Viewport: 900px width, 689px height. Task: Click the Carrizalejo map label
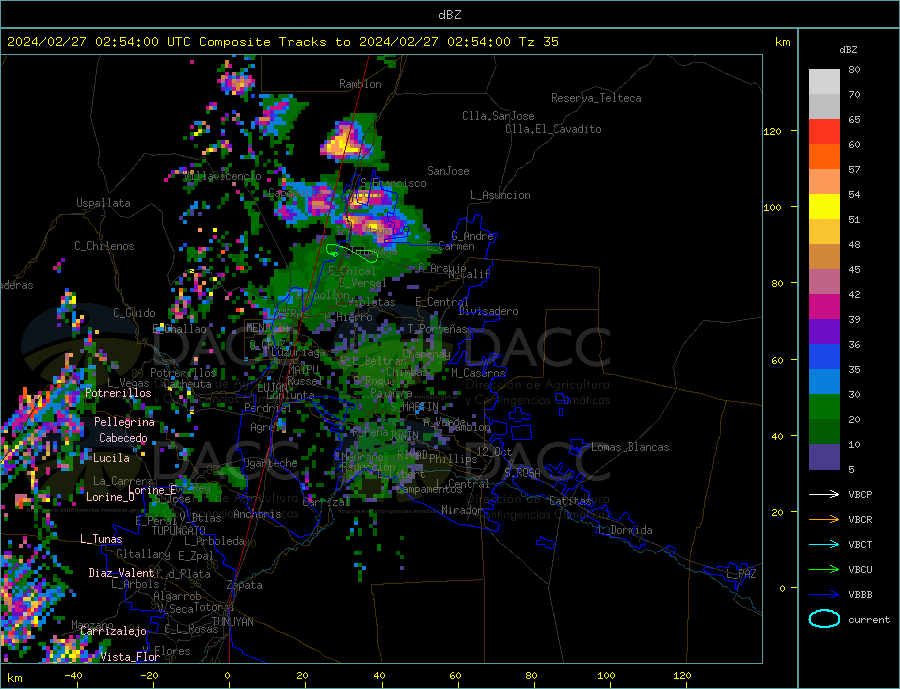[113, 632]
